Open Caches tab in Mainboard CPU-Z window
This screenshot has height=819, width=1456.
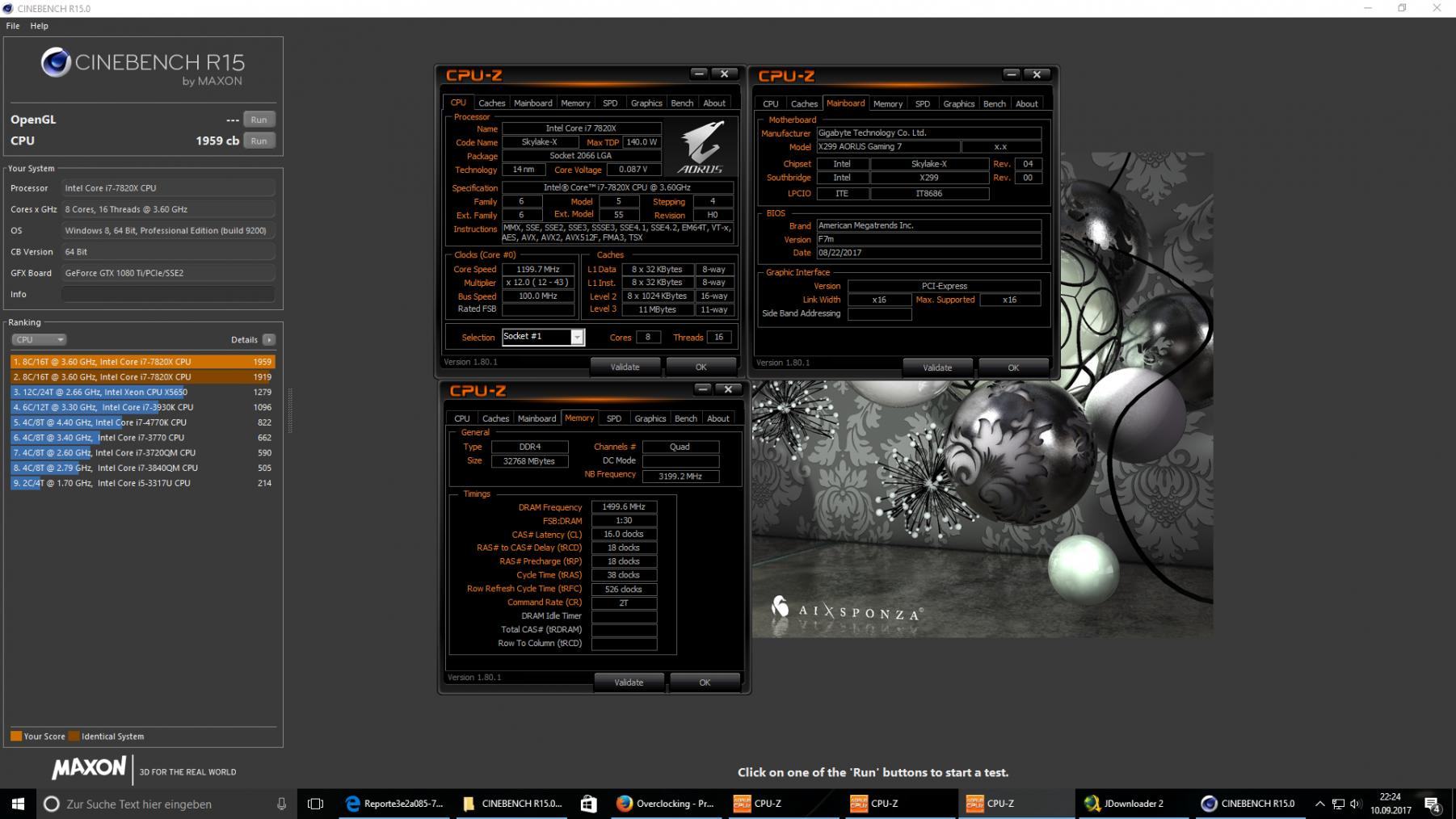point(804,104)
